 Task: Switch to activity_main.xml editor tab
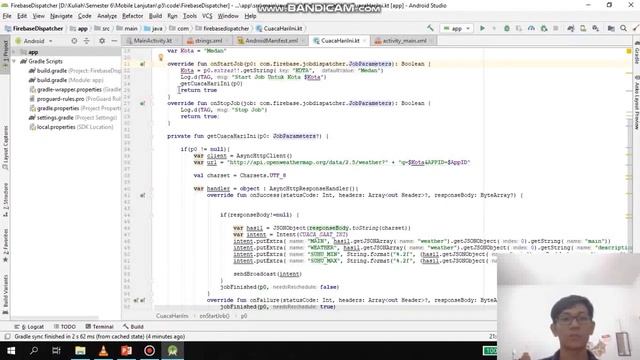(x=404, y=41)
